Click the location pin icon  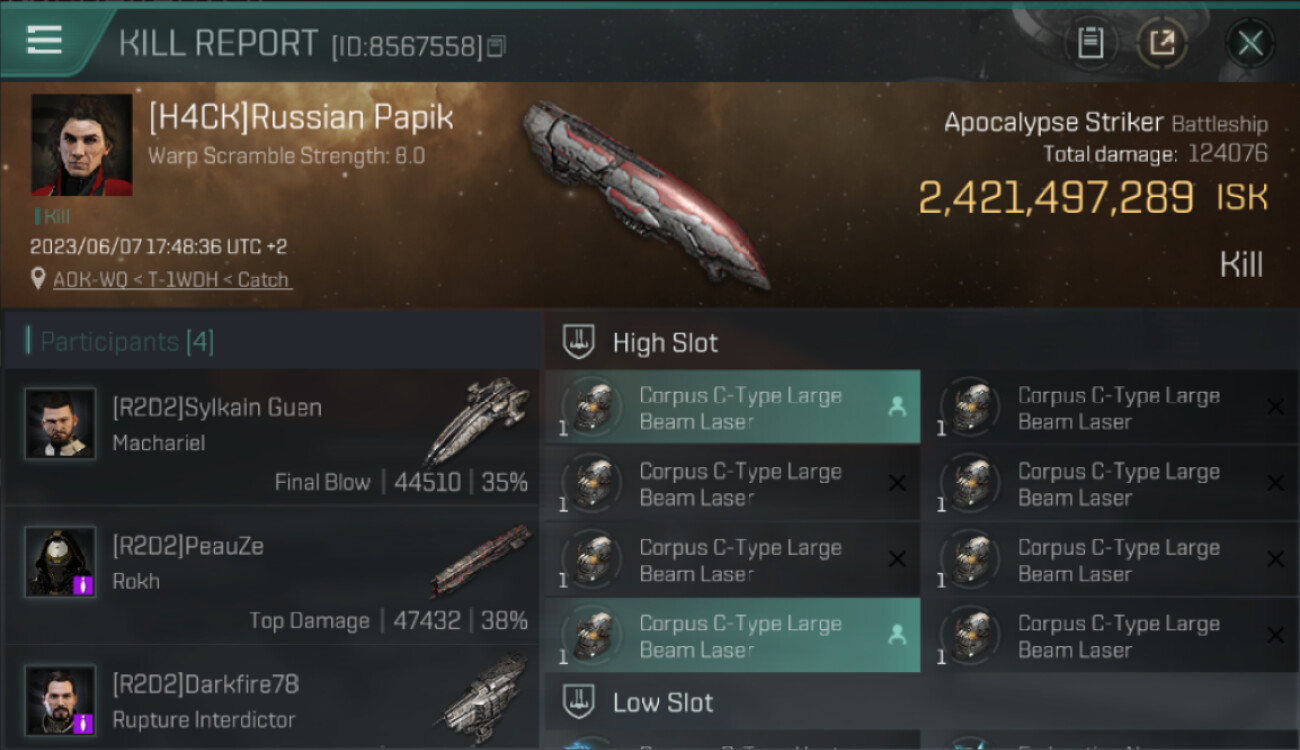click(39, 279)
